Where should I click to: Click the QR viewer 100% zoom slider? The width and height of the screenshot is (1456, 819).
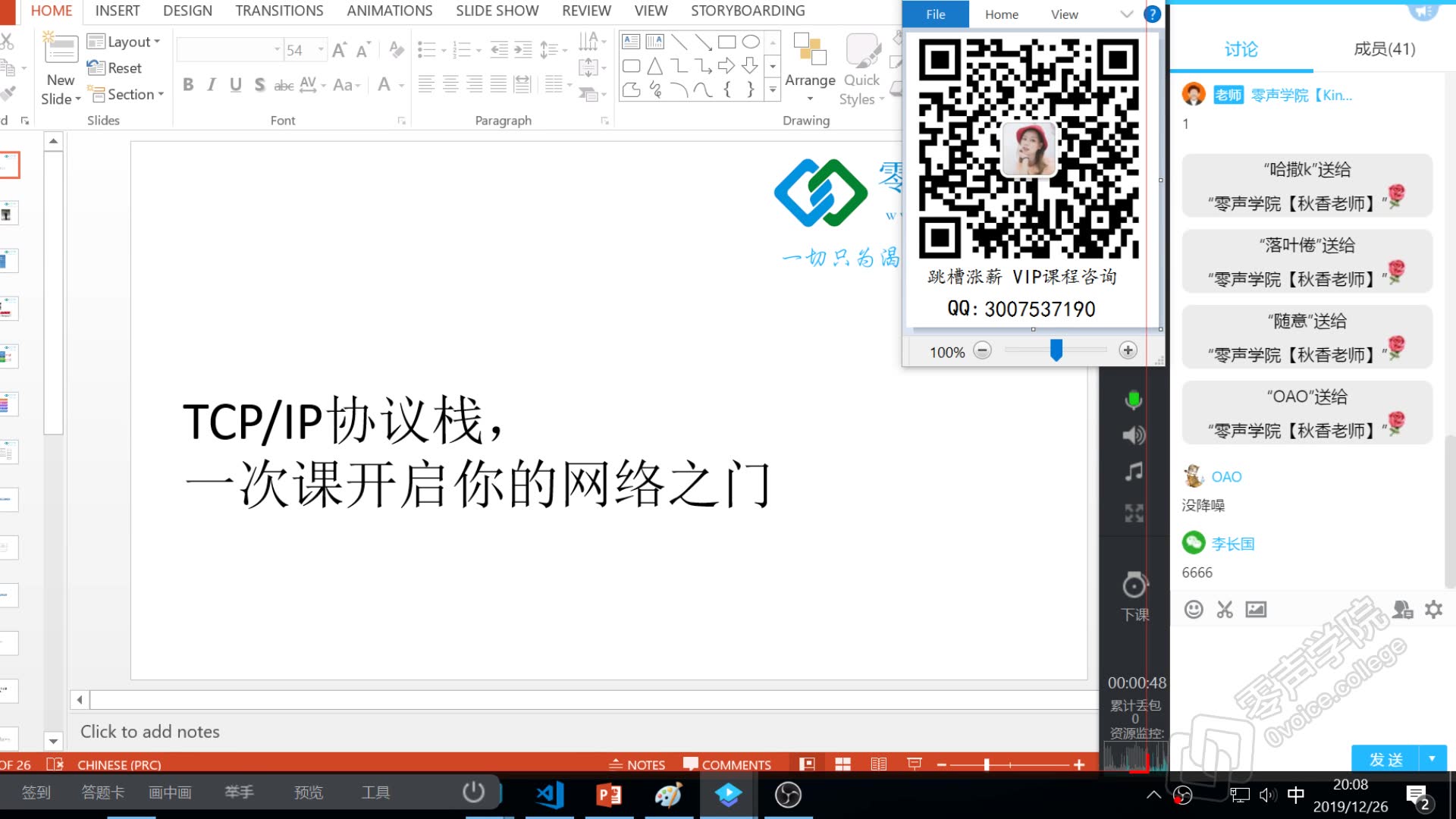pos(1056,350)
